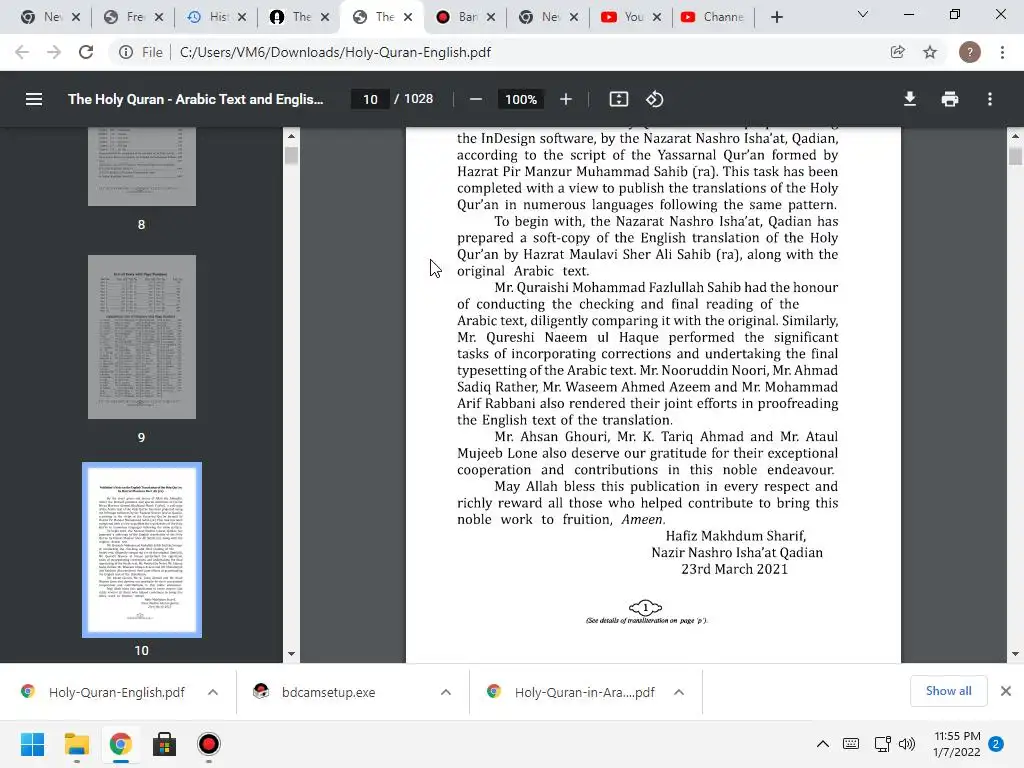The image size is (1024, 768).
Task: Select page 8 thumbnail
Action: pos(142,167)
